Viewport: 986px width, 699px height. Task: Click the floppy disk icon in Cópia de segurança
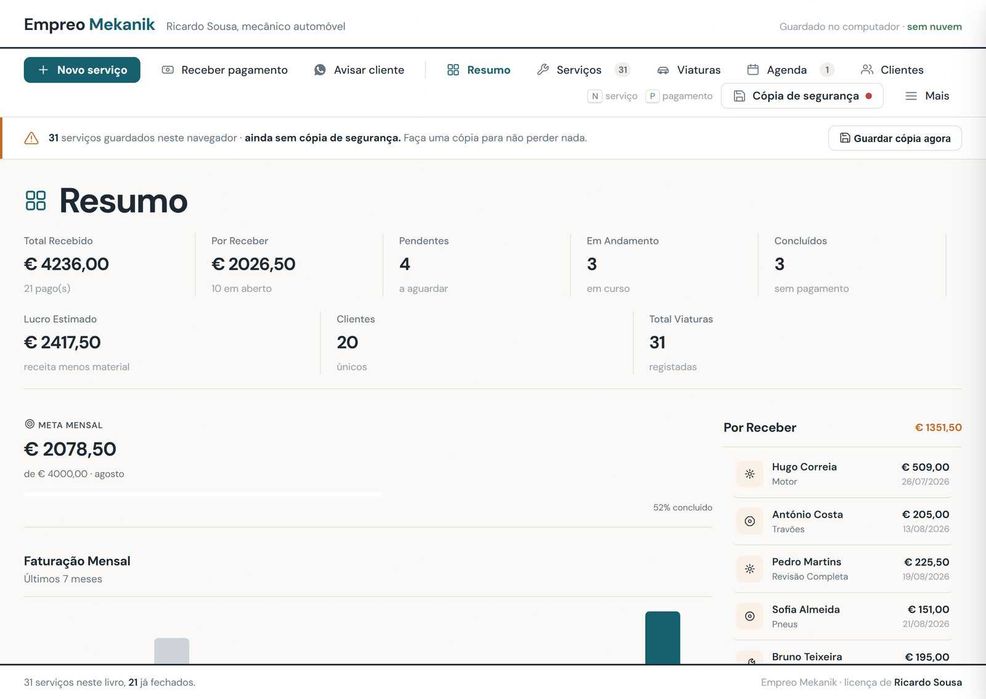tap(740, 96)
